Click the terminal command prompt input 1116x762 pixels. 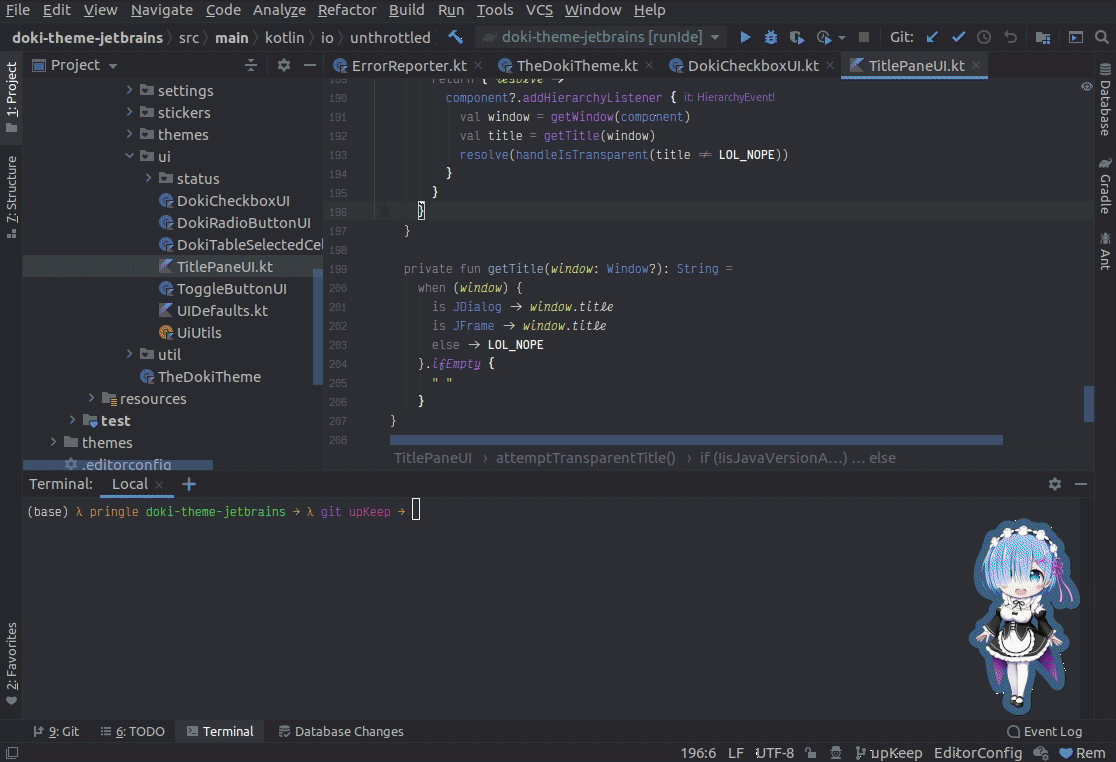point(416,509)
